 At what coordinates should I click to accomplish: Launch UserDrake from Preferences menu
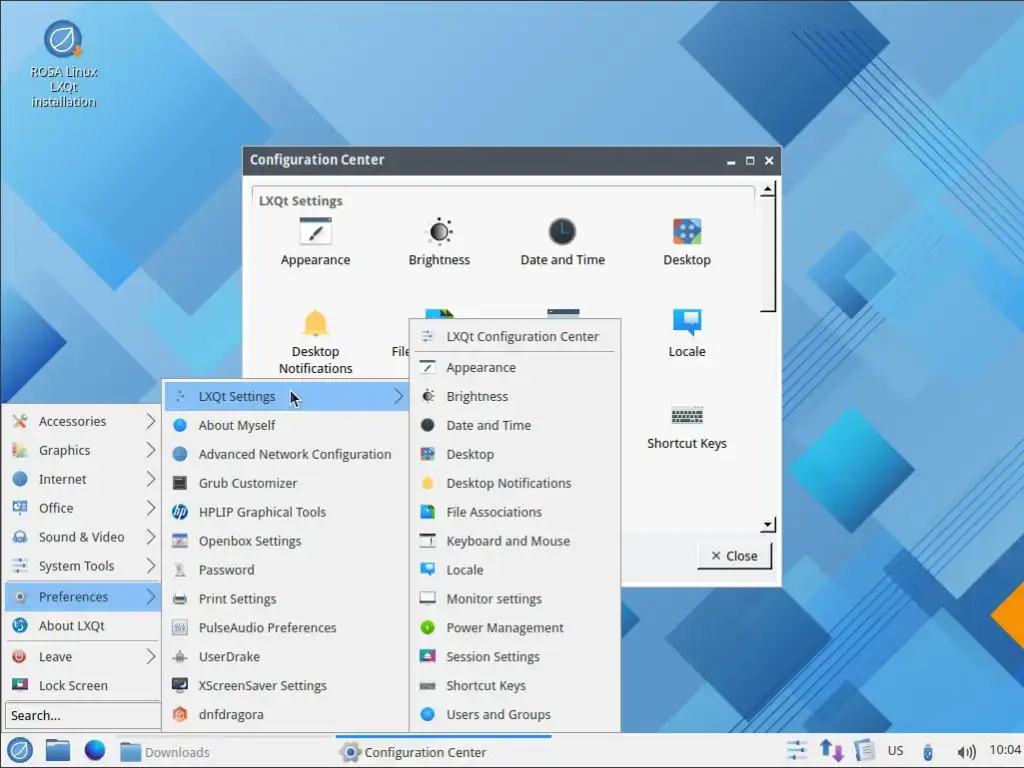point(287,656)
